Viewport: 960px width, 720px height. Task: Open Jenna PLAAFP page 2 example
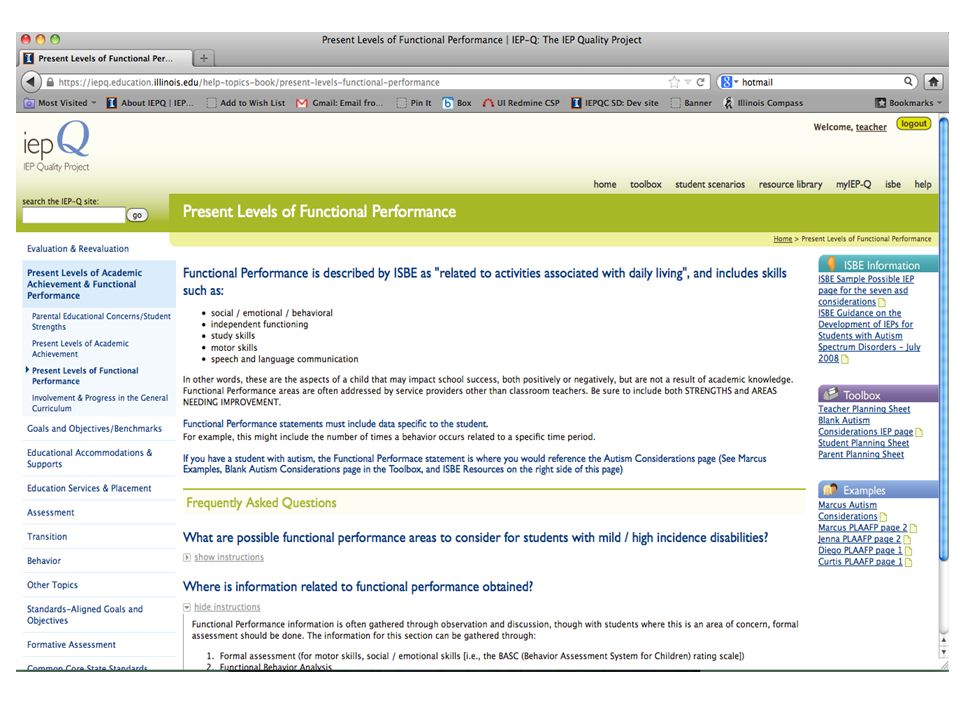point(859,539)
